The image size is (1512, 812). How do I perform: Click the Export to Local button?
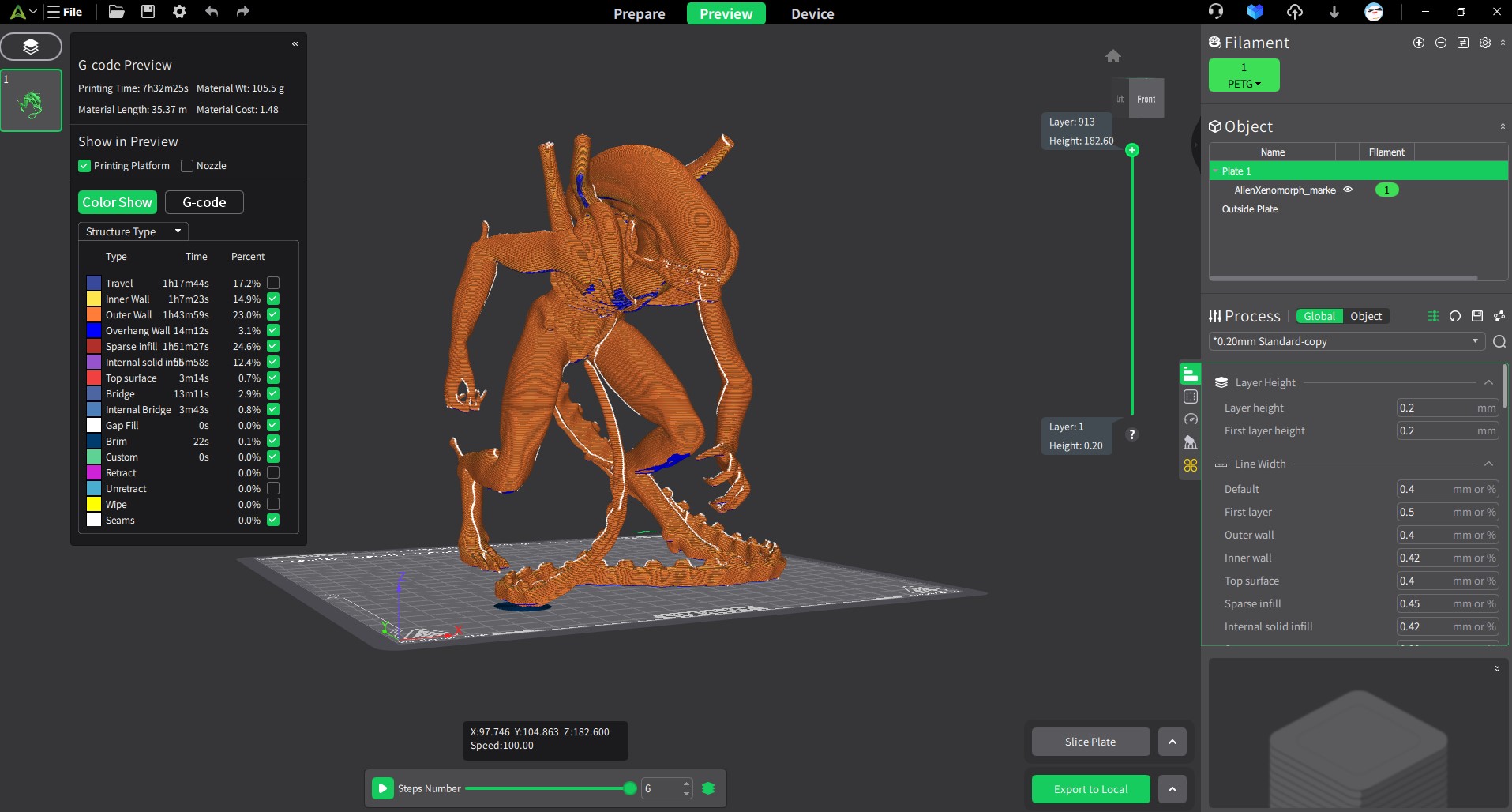[x=1090, y=789]
